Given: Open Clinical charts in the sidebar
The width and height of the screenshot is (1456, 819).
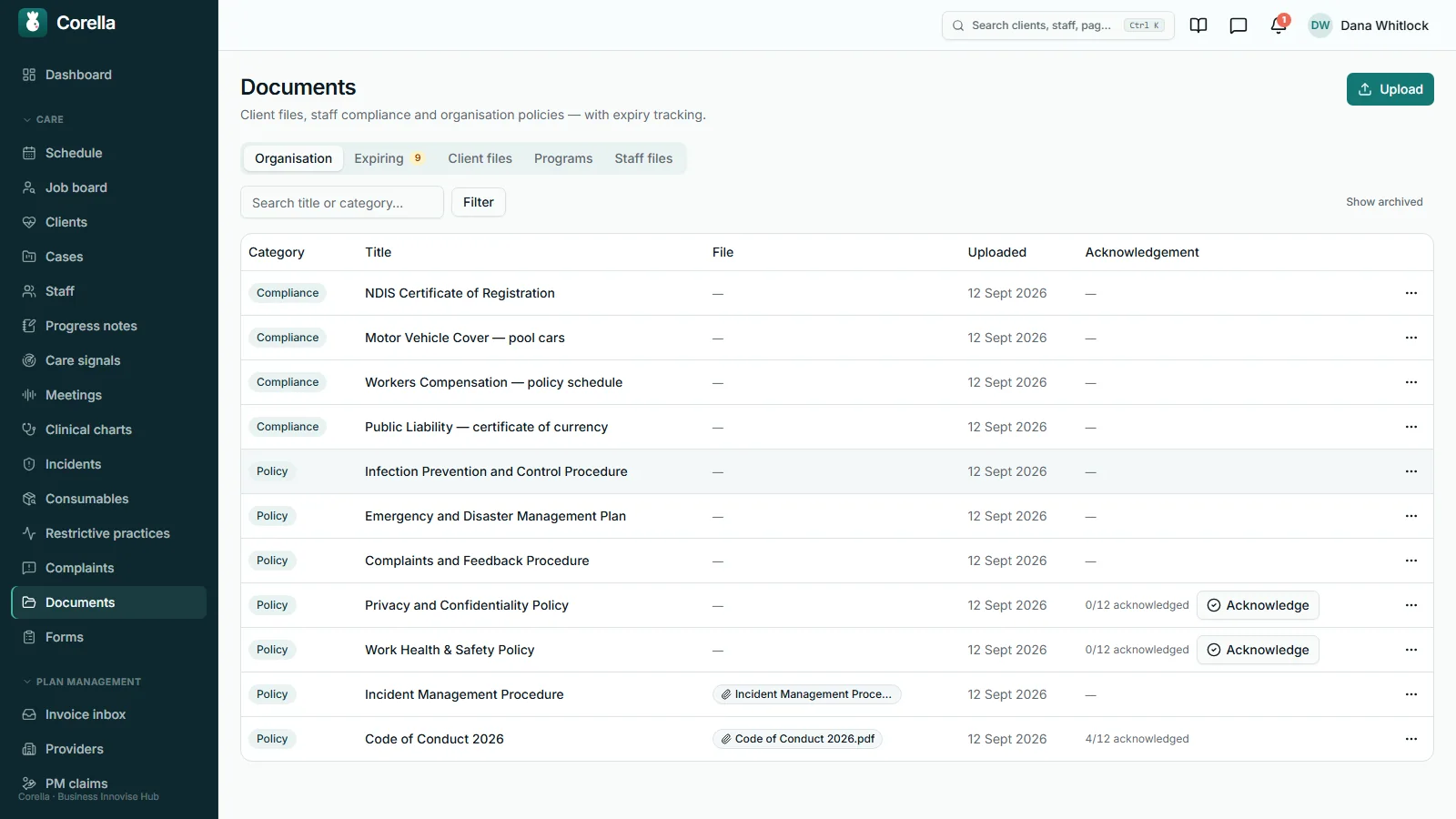Looking at the screenshot, I should point(109,430).
